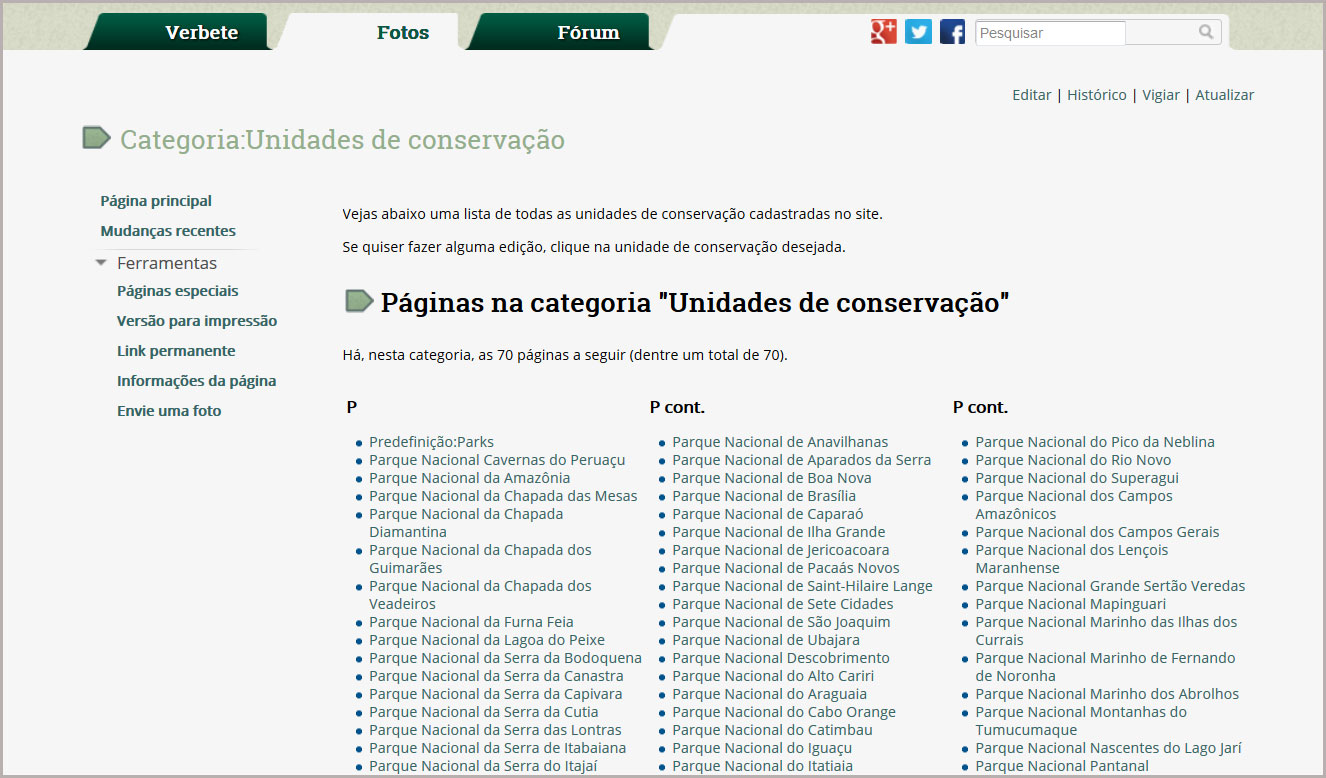Viewport: 1326px width, 778px height.
Task: Open Parque Nacional da Serra de Itabaiana
Action: (x=497, y=748)
